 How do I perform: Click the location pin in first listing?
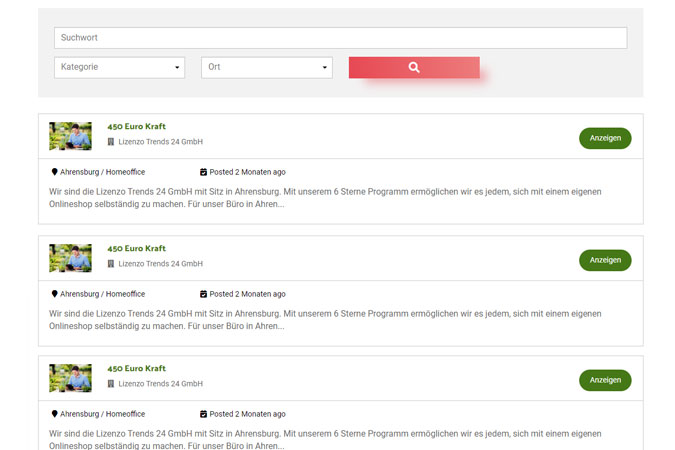(x=54, y=172)
